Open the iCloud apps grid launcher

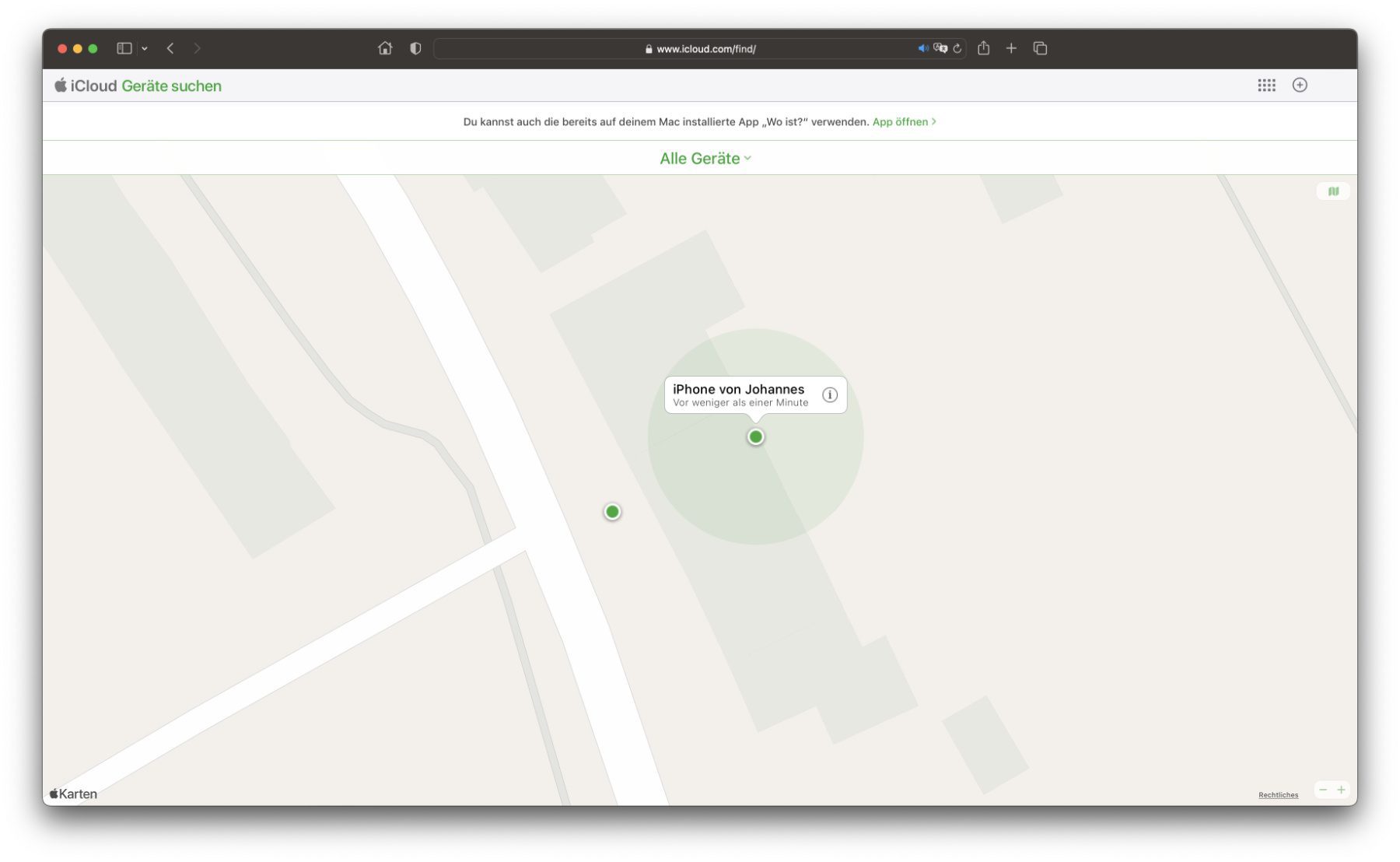coord(1265,86)
